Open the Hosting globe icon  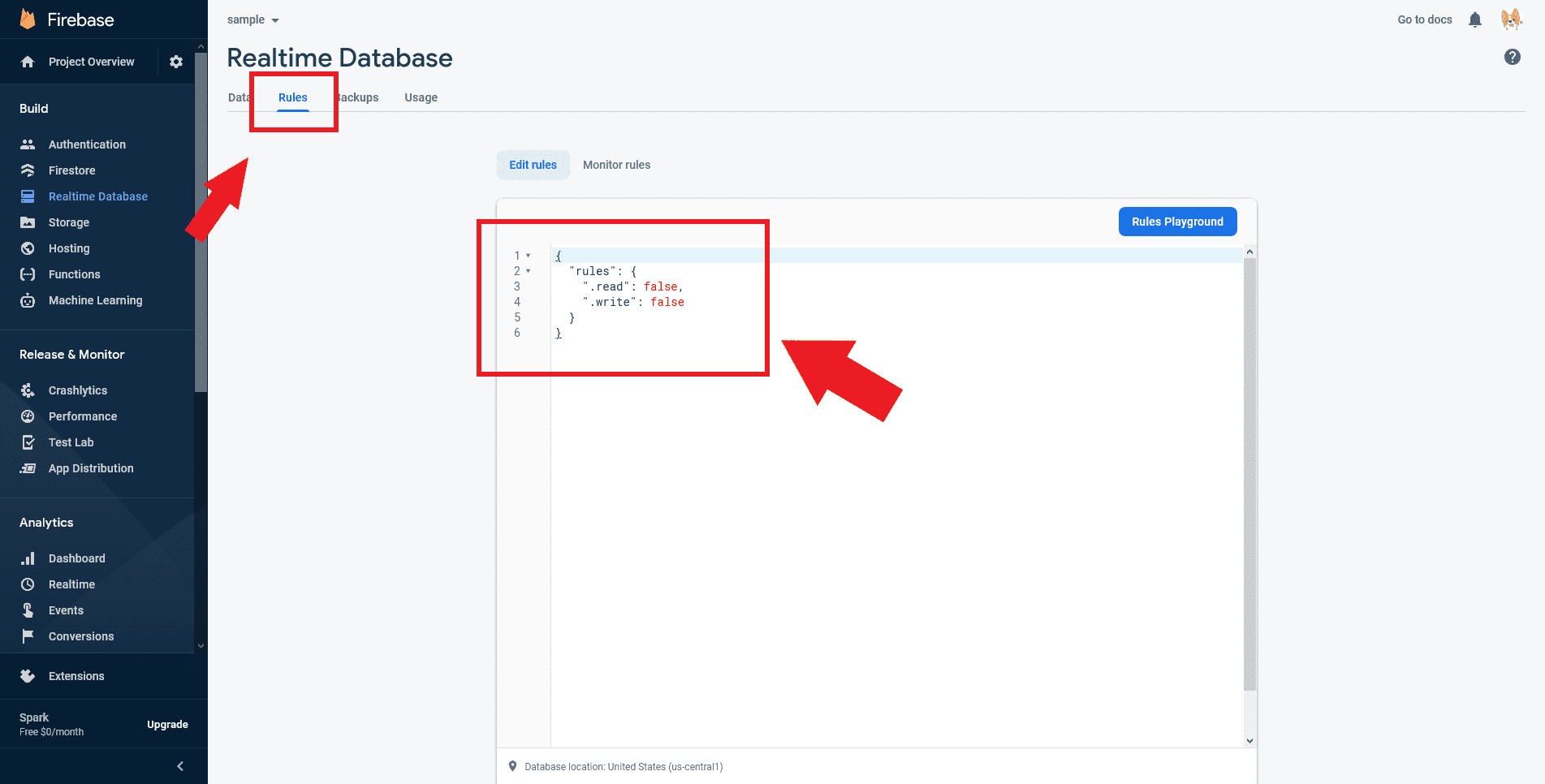pos(28,248)
